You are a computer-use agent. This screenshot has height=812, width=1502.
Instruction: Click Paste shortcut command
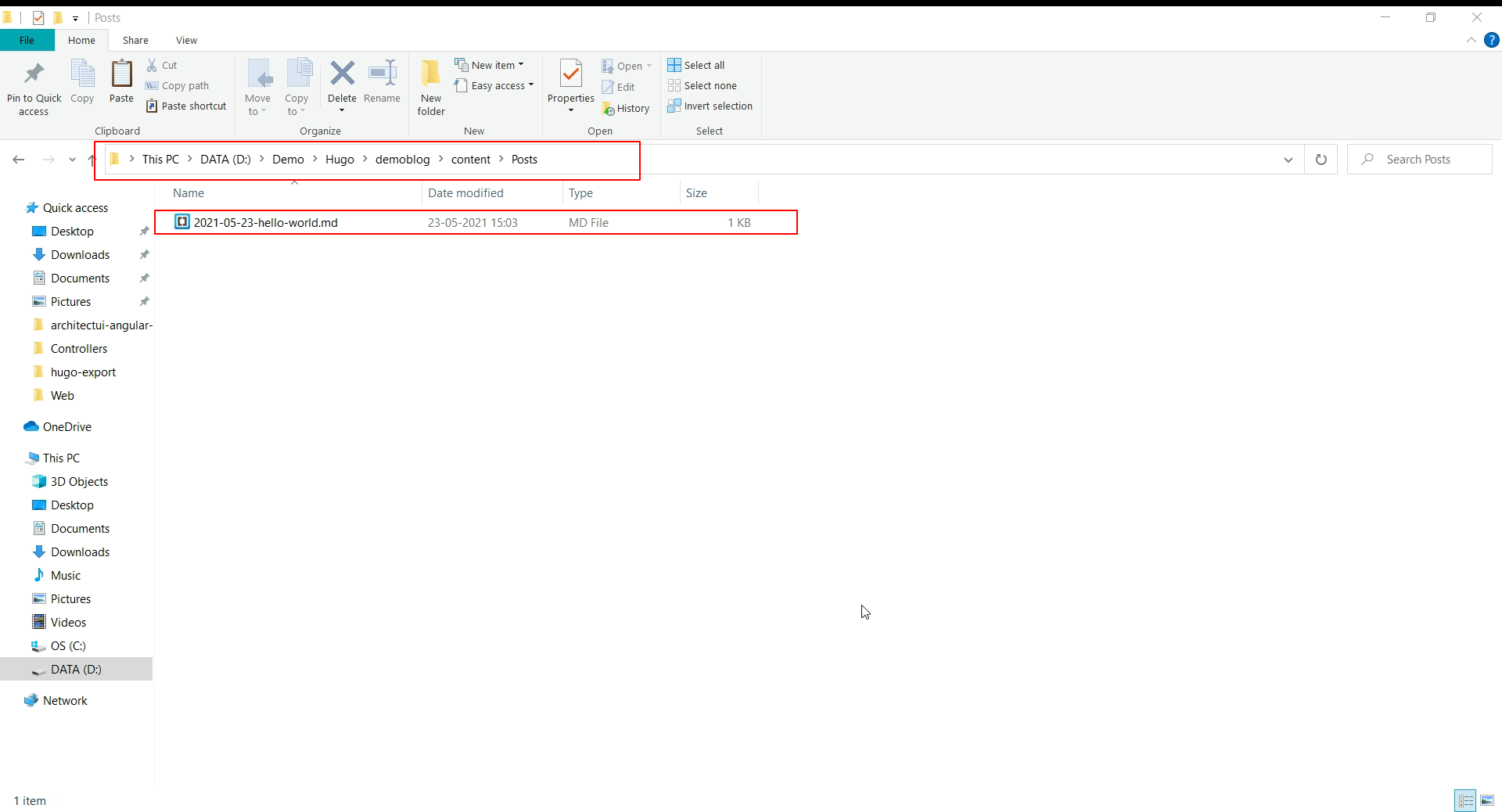point(186,106)
